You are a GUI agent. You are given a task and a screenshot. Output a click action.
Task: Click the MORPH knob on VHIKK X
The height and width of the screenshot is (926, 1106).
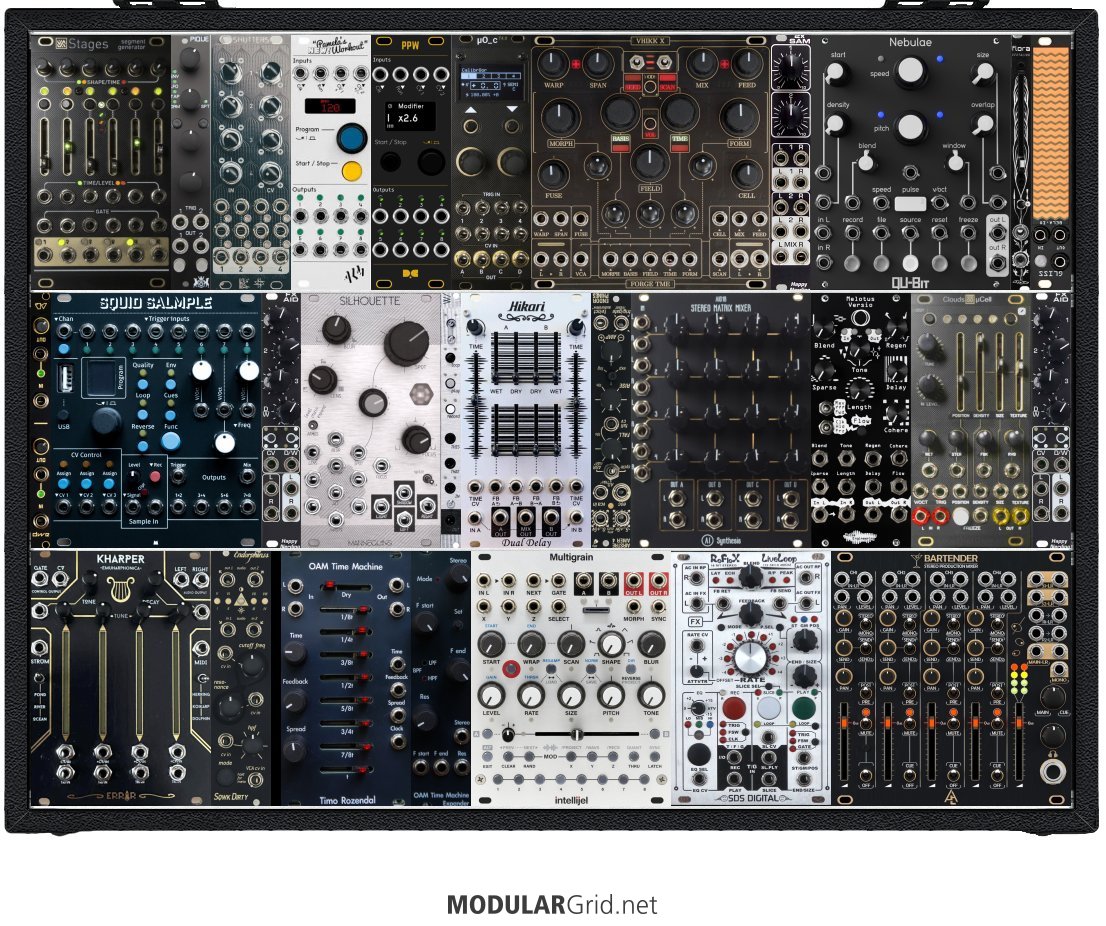560,118
